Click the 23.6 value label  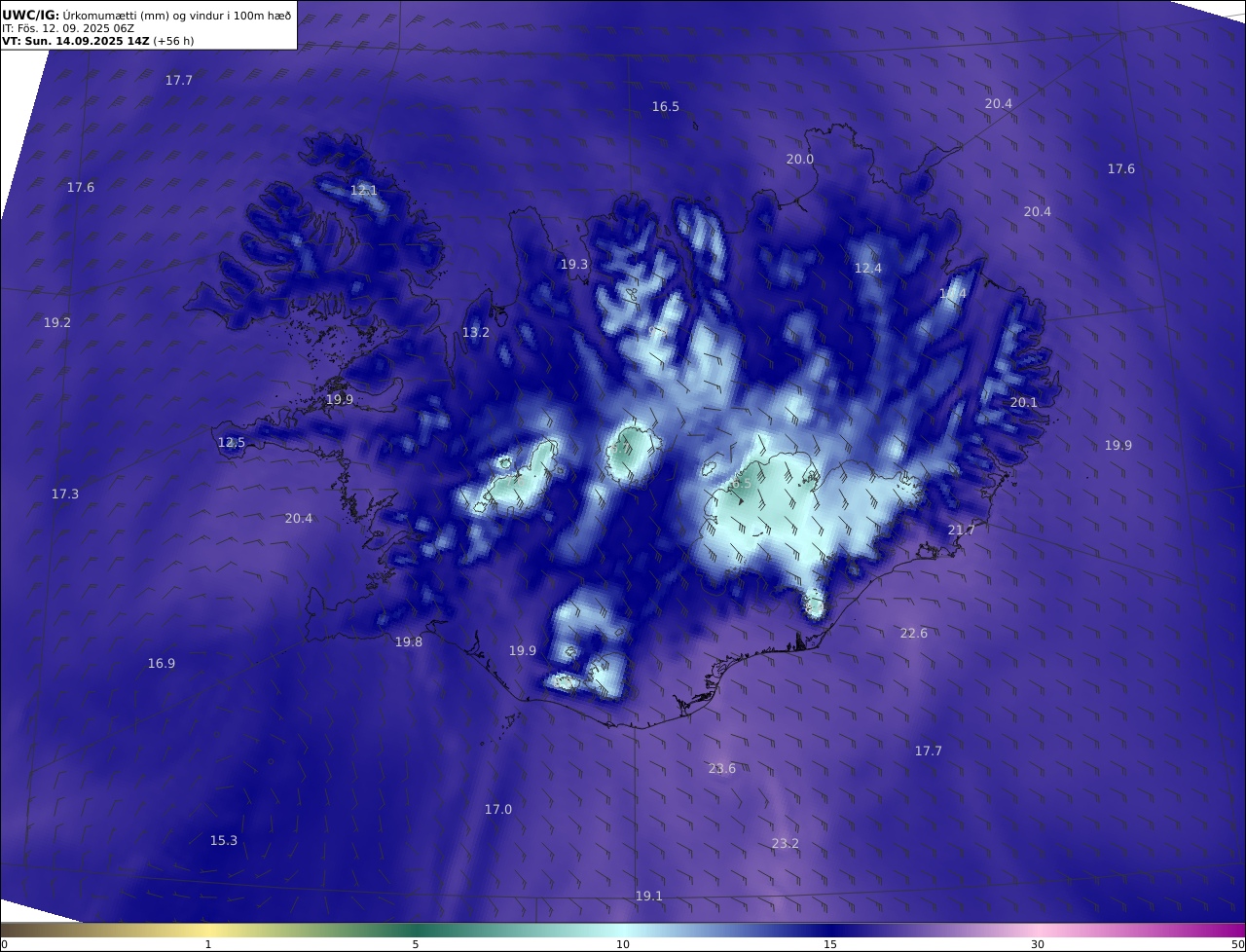click(722, 769)
